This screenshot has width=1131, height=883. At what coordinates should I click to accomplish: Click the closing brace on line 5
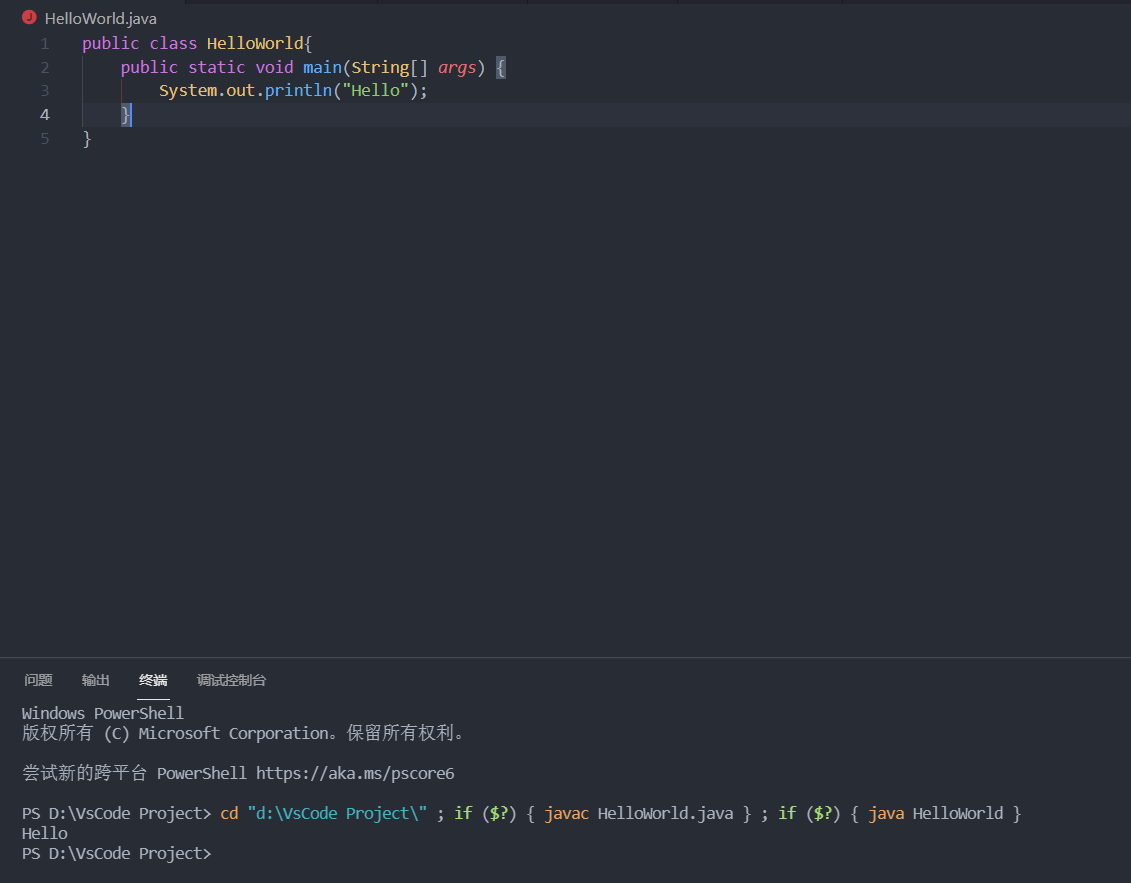coord(87,139)
